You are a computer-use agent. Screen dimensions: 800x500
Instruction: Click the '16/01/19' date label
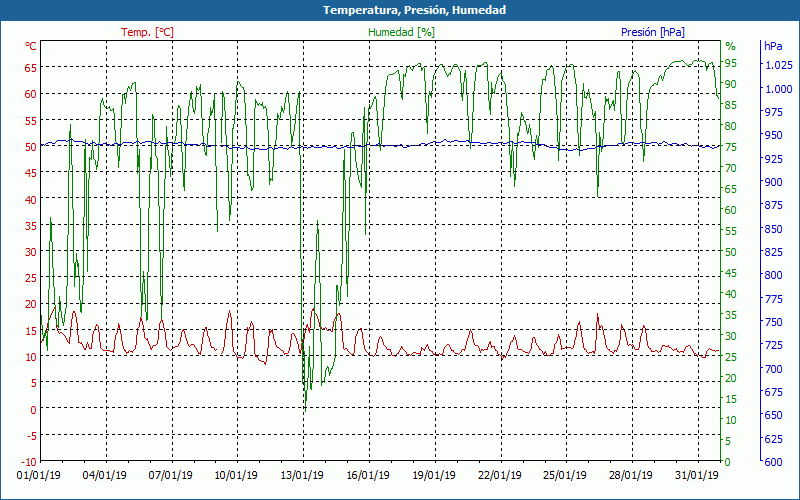(x=367, y=476)
